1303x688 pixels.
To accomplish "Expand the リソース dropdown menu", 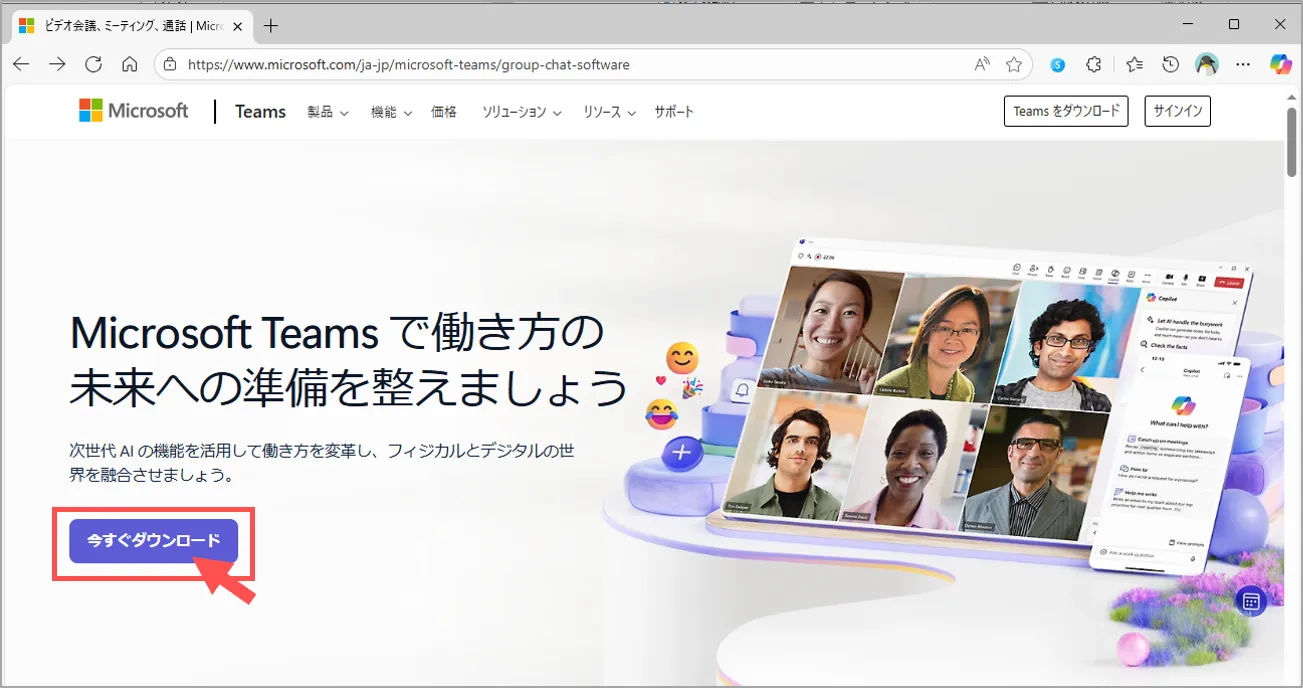I will [x=609, y=112].
